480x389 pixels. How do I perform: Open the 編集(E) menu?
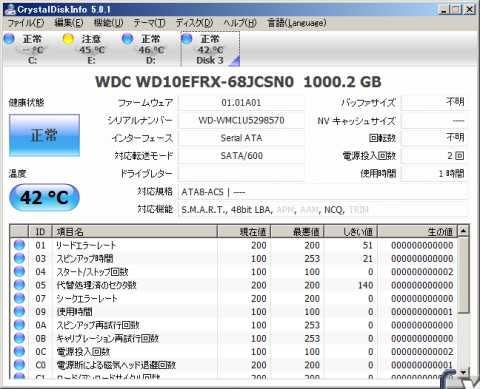69,23
